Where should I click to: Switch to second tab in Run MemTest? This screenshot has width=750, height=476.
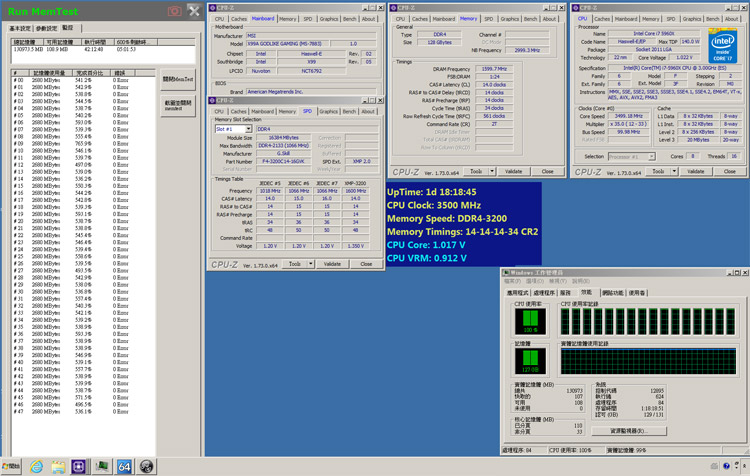pyautogui.click(x=46, y=28)
